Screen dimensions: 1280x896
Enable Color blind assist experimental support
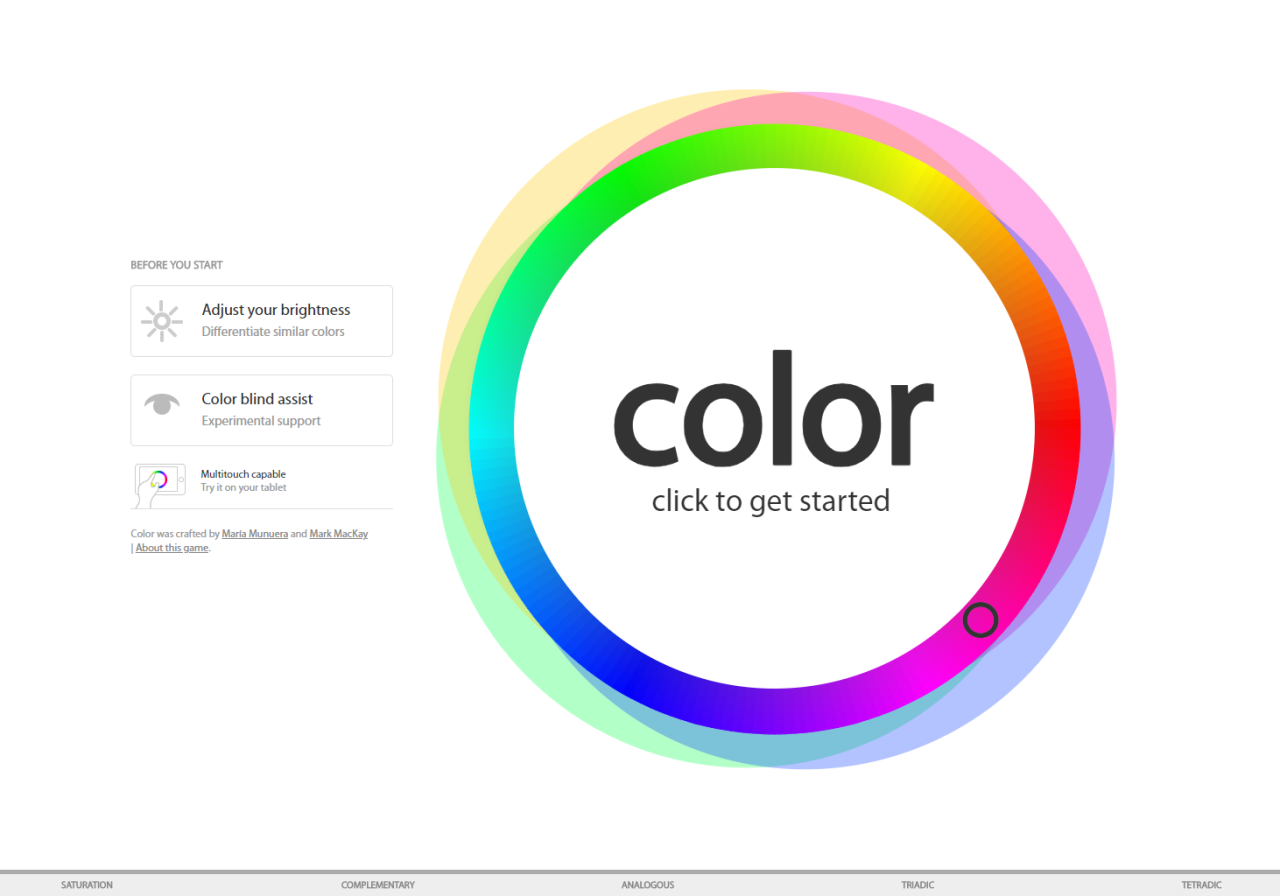(x=262, y=410)
